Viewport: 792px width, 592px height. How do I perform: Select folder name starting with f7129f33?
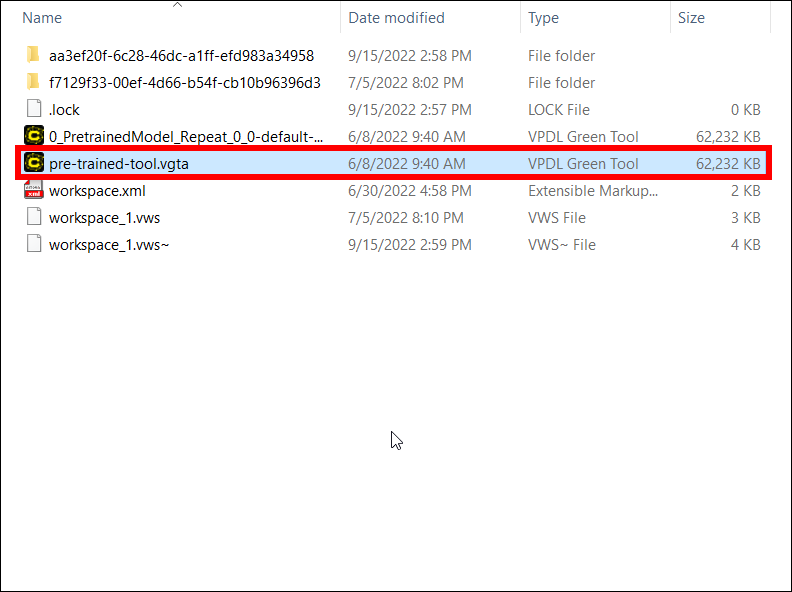[x=184, y=83]
